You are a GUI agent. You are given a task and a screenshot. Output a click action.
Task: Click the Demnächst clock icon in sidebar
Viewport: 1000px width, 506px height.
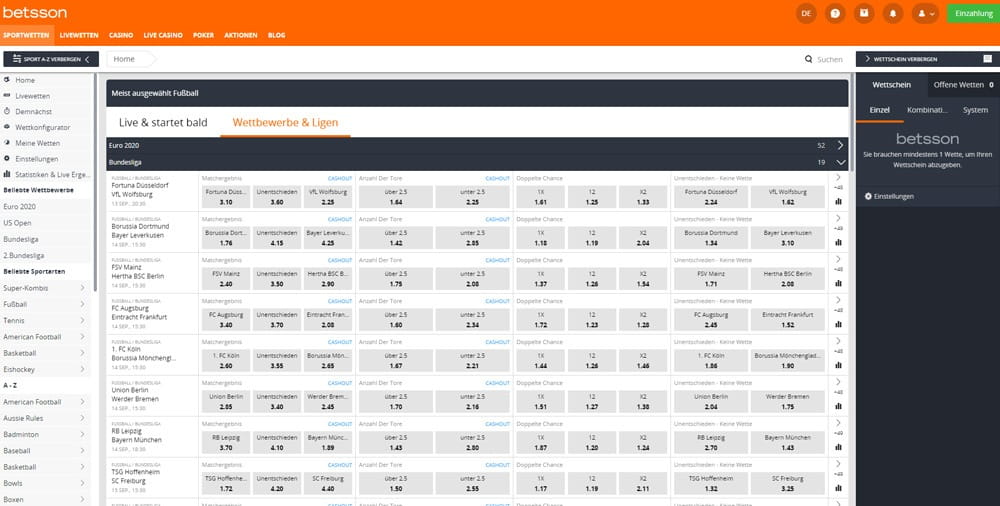click(7, 111)
